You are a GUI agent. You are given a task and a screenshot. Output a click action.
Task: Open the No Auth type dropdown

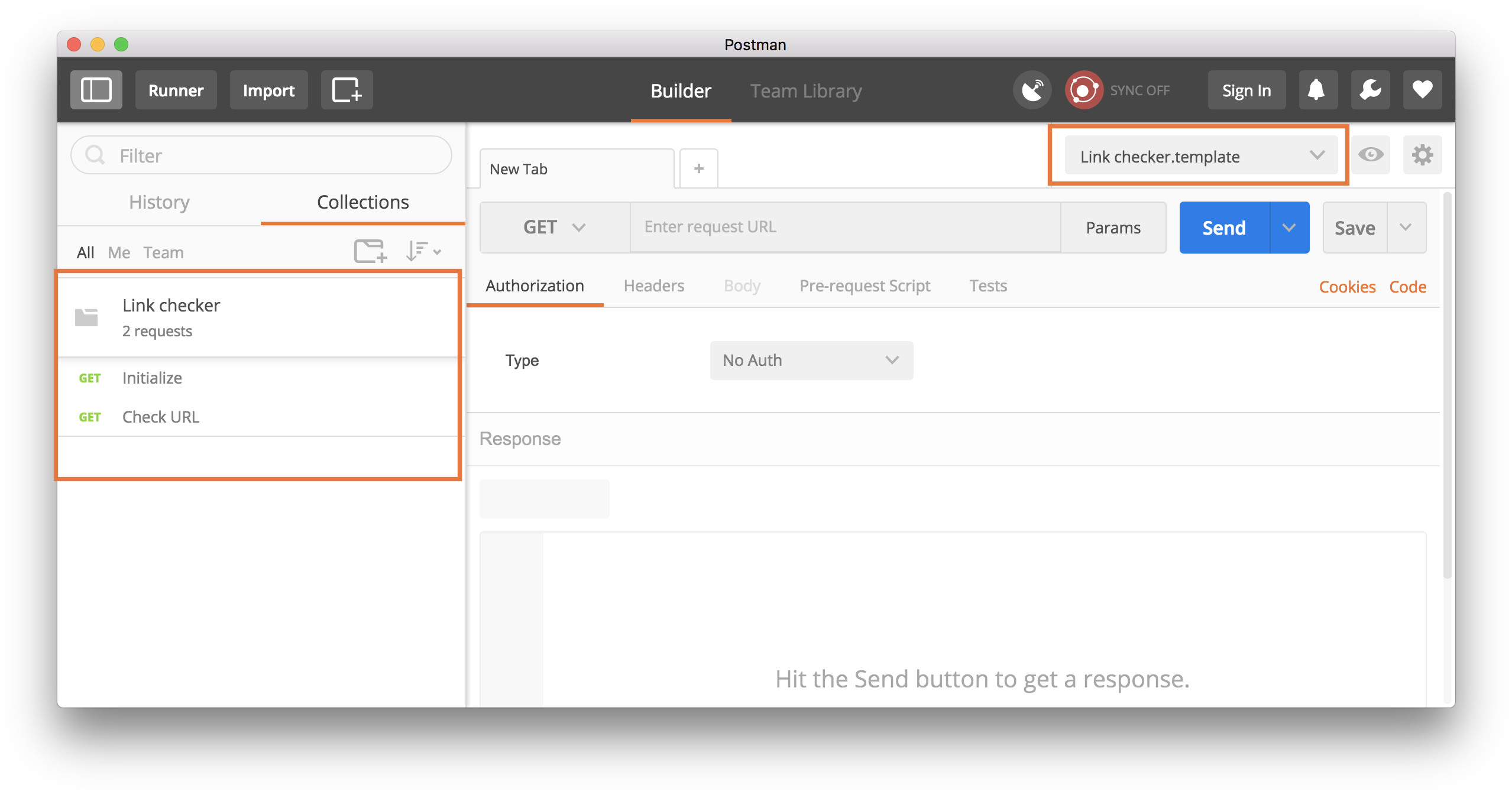coord(811,360)
